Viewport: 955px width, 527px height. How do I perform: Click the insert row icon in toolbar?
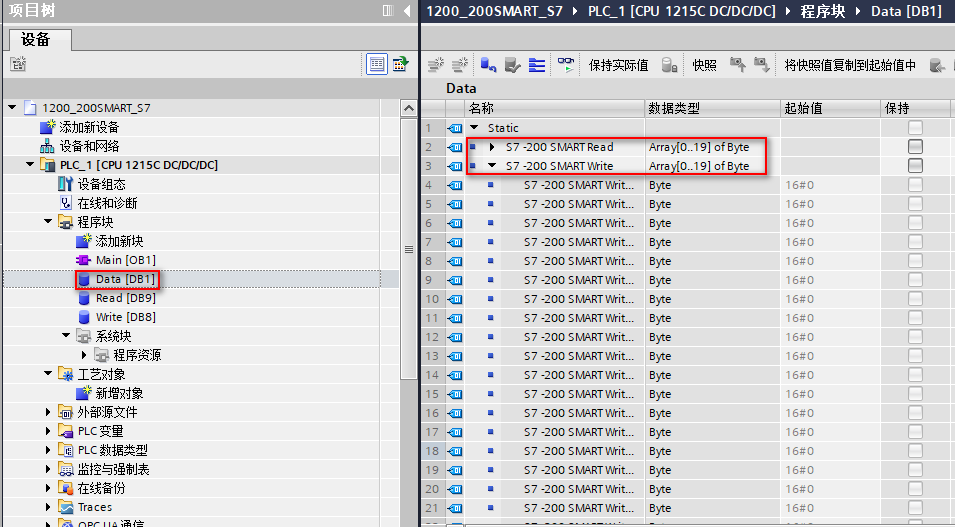[x=435, y=65]
